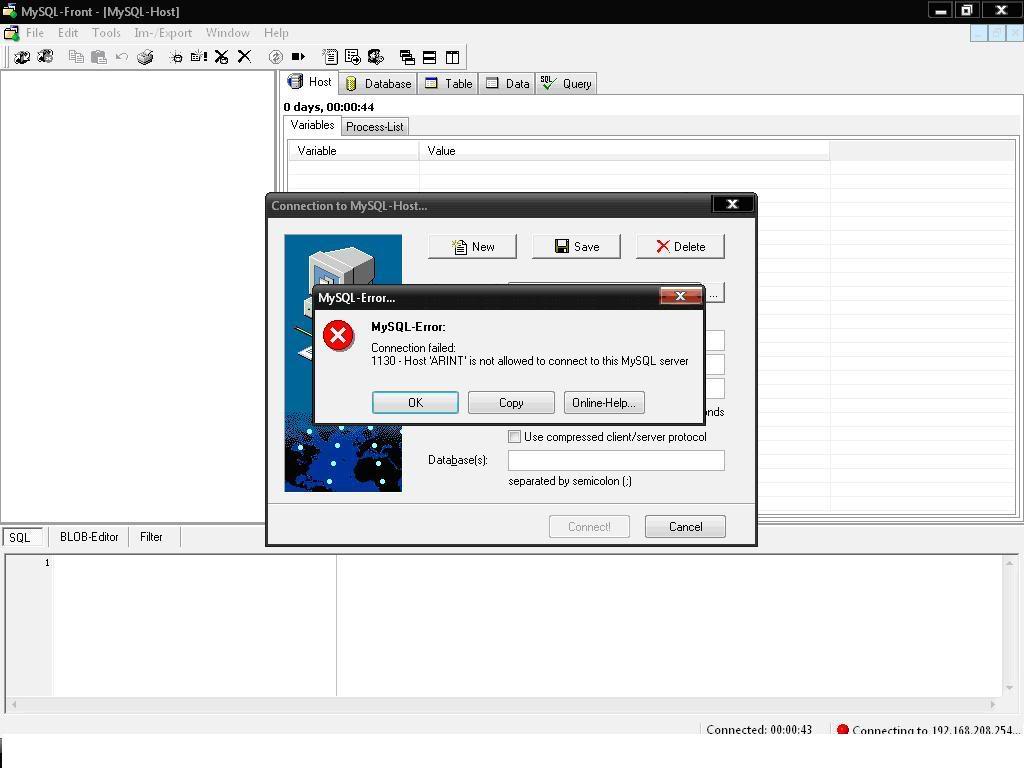
Task: Switch to the Table tab
Action: pyautogui.click(x=448, y=84)
